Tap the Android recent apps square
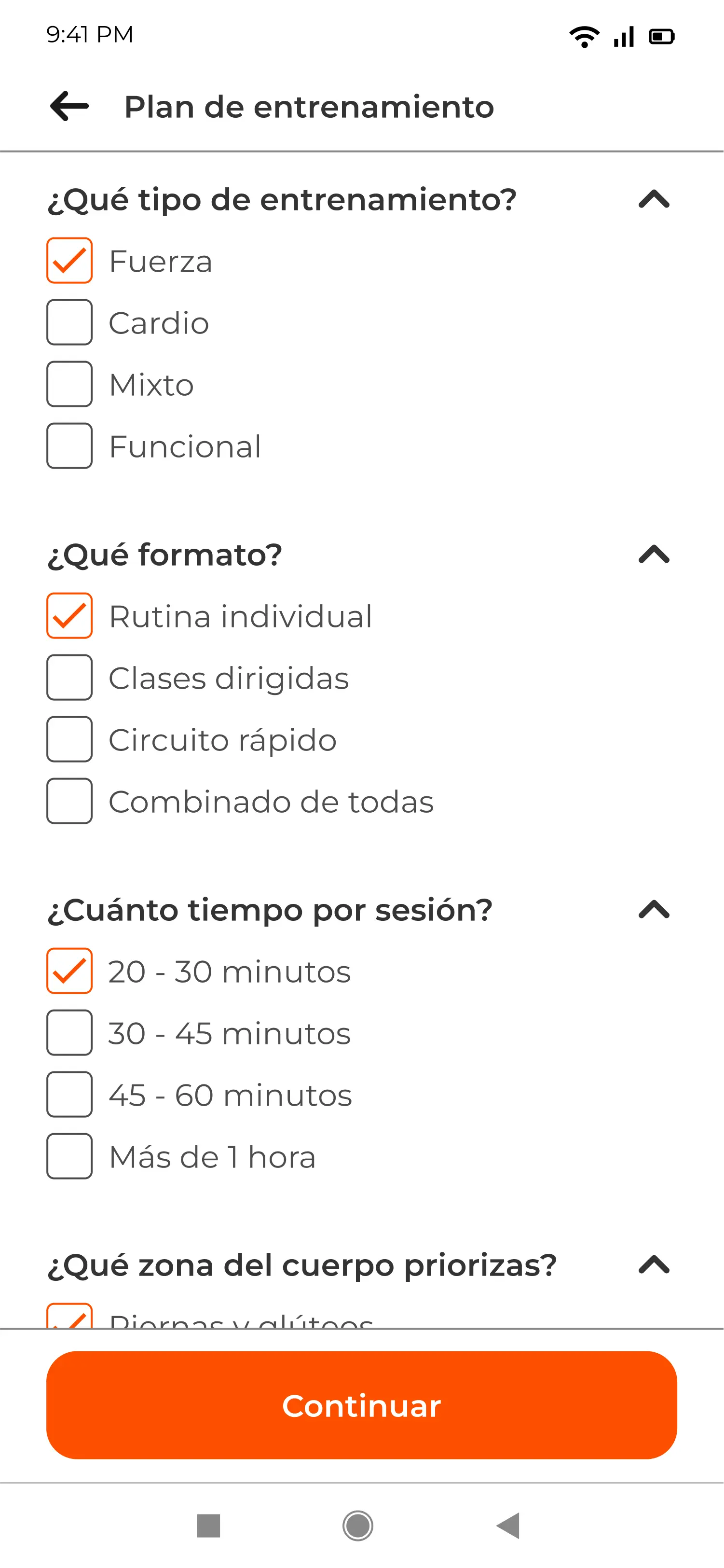The image size is (724, 1568). 208,1526
